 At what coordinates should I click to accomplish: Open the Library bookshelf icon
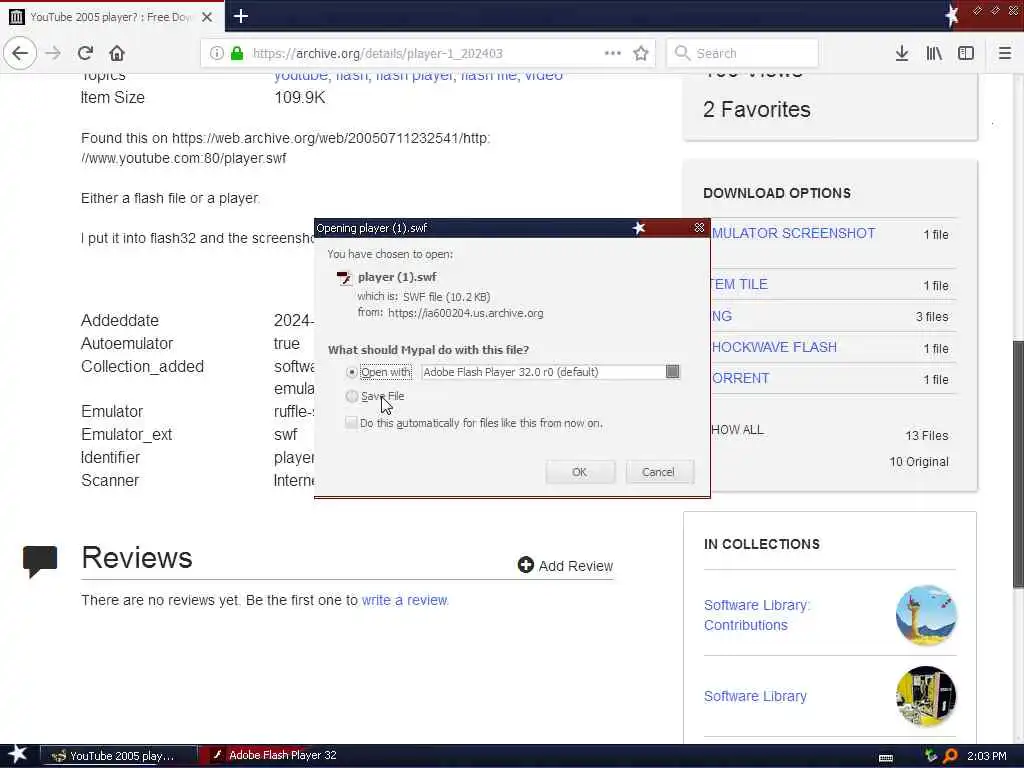[934, 53]
